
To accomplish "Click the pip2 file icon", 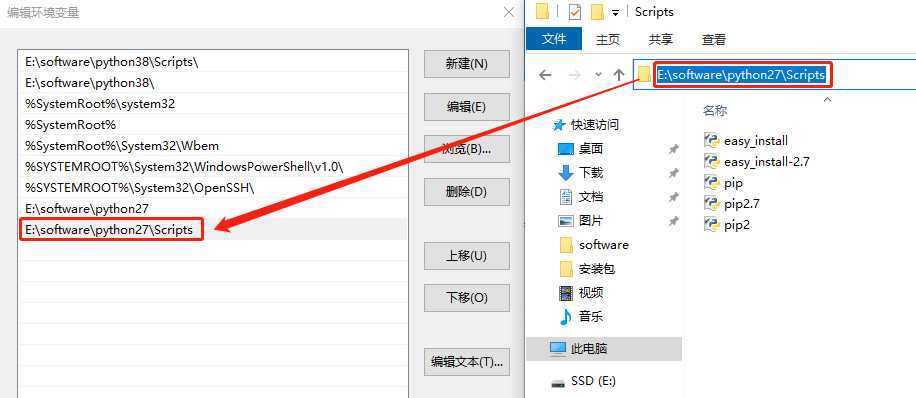I will pos(711,225).
